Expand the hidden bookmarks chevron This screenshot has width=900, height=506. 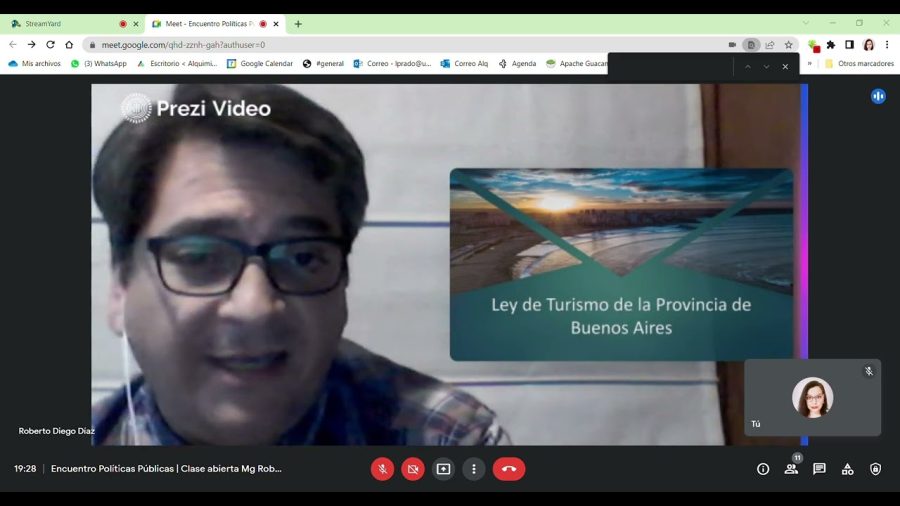[810, 64]
